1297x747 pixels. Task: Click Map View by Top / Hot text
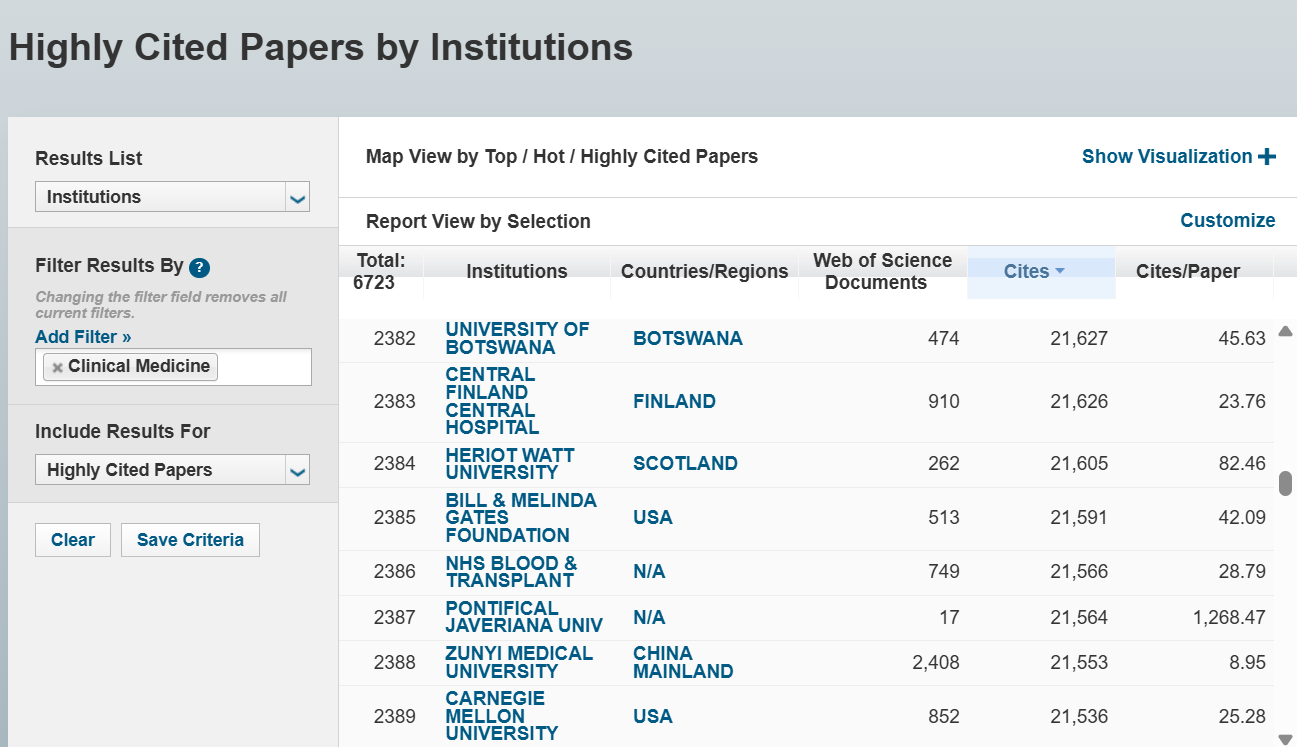[x=562, y=156]
